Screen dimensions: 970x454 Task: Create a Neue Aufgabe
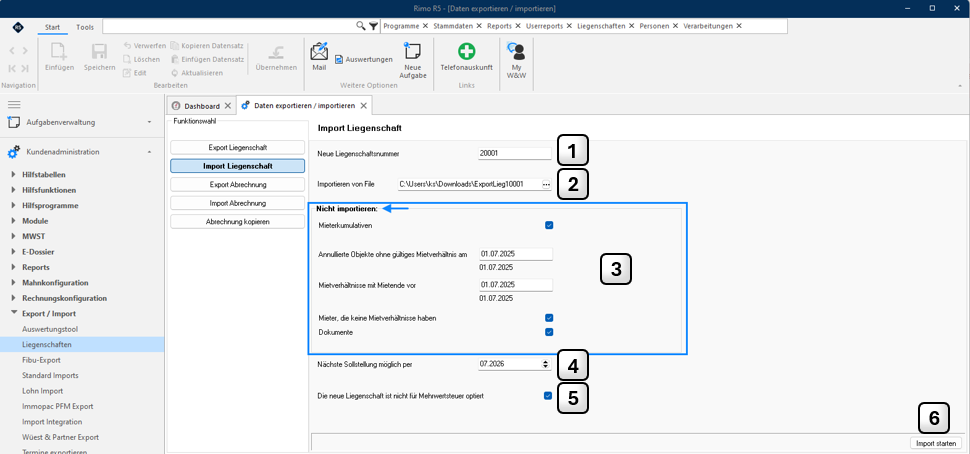[413, 60]
